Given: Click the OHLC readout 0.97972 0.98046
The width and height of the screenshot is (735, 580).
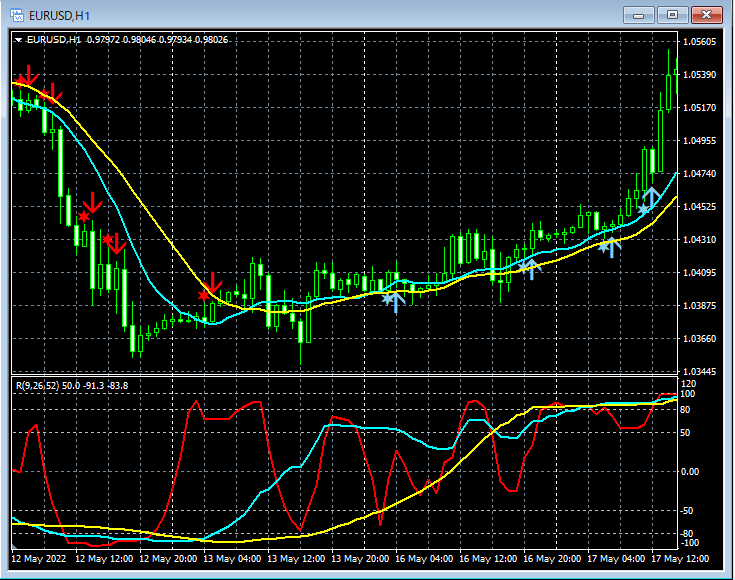Looking at the screenshot, I should [x=122, y=40].
